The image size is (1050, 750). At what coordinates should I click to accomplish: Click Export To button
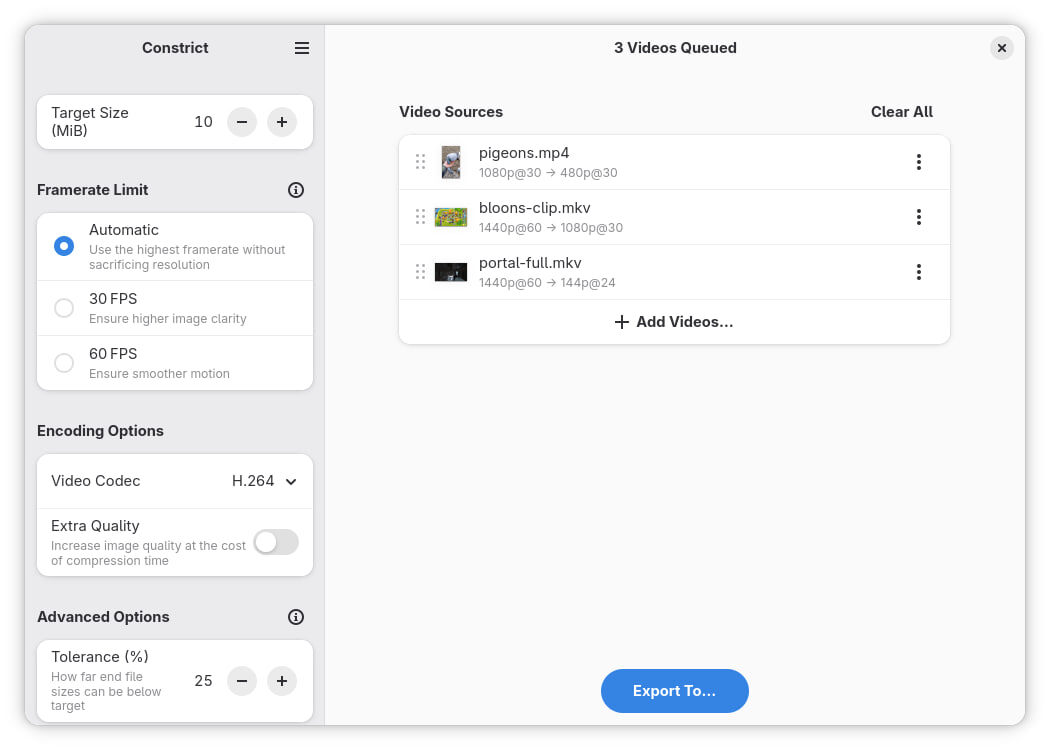click(674, 691)
